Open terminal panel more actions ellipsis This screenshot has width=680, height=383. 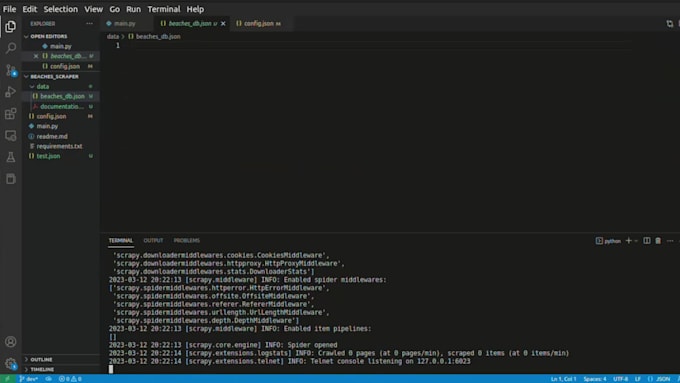(670, 241)
